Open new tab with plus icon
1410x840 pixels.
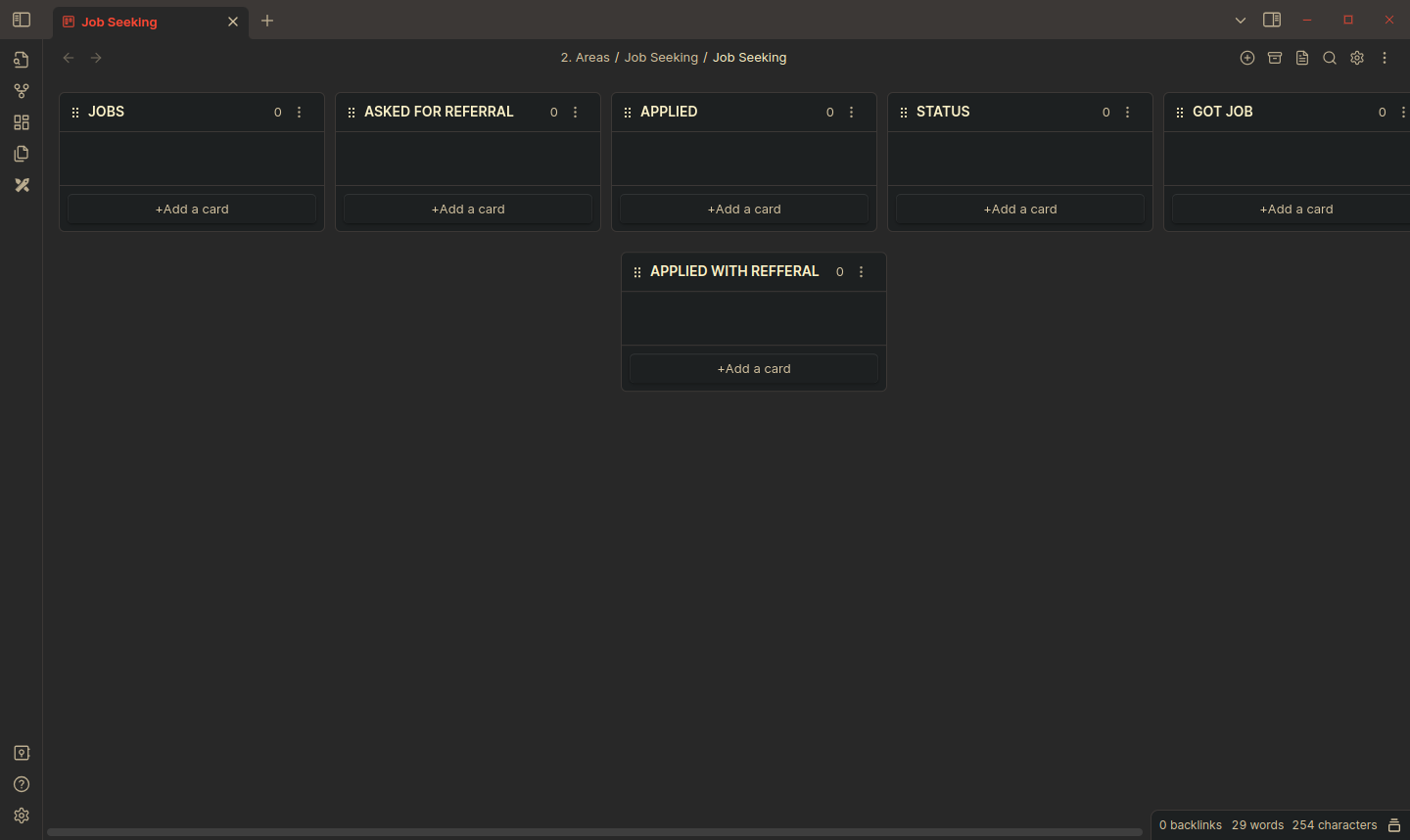pos(267,21)
